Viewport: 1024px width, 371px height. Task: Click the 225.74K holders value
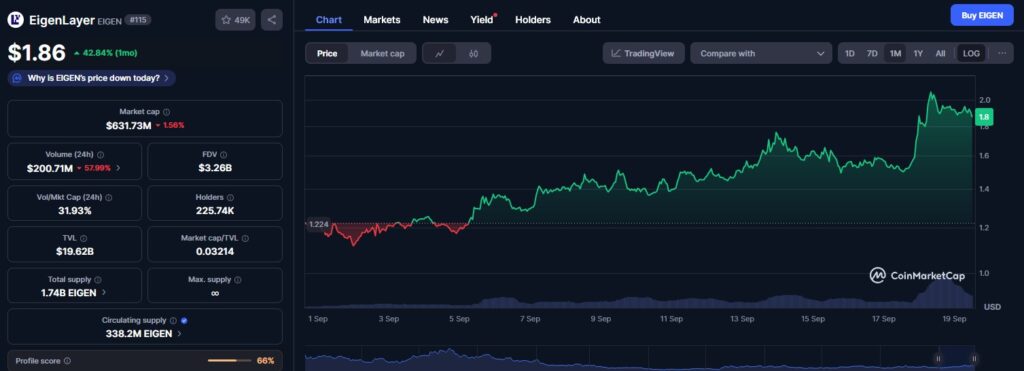(216, 210)
